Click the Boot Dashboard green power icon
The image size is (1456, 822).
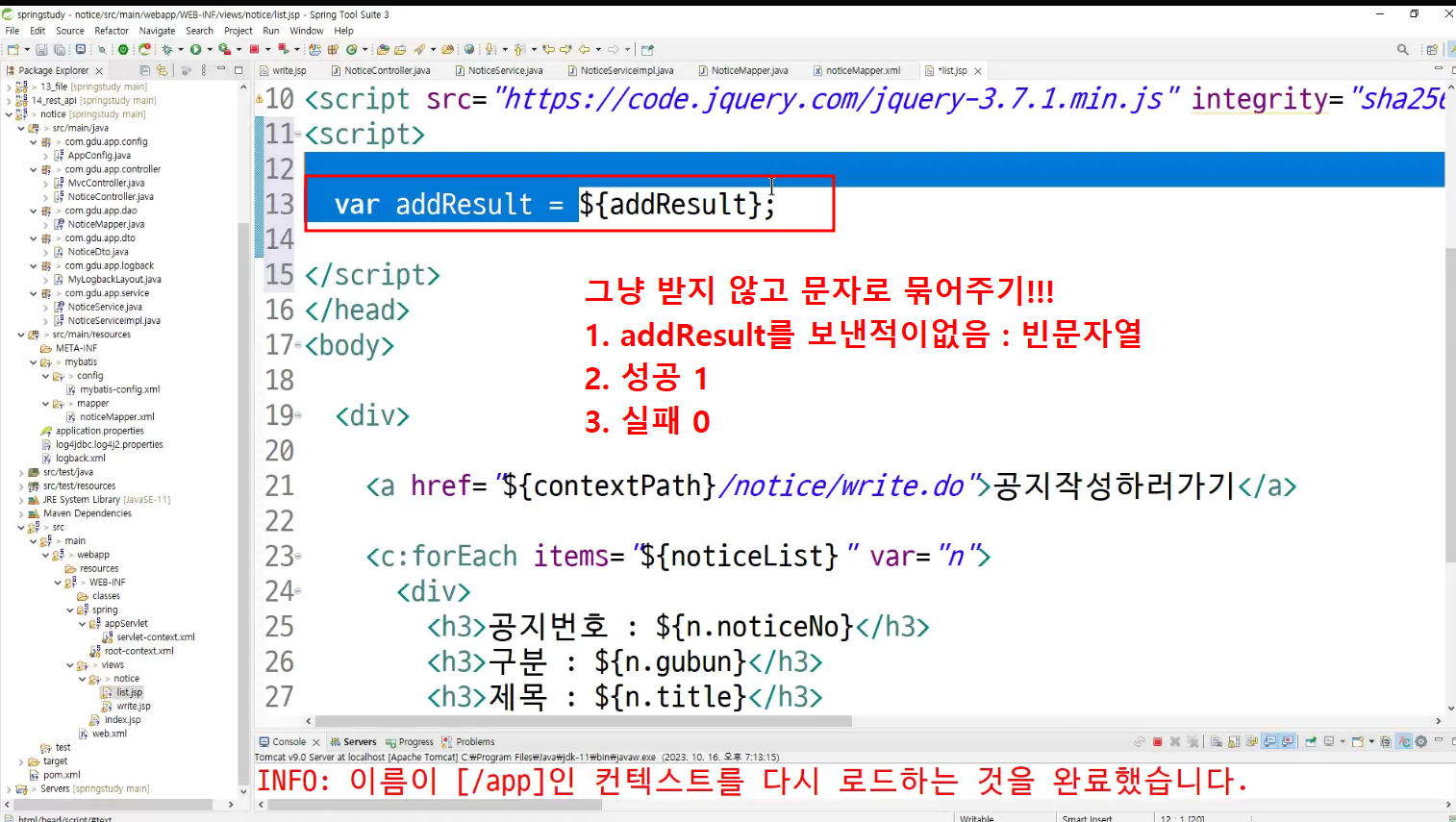123,50
